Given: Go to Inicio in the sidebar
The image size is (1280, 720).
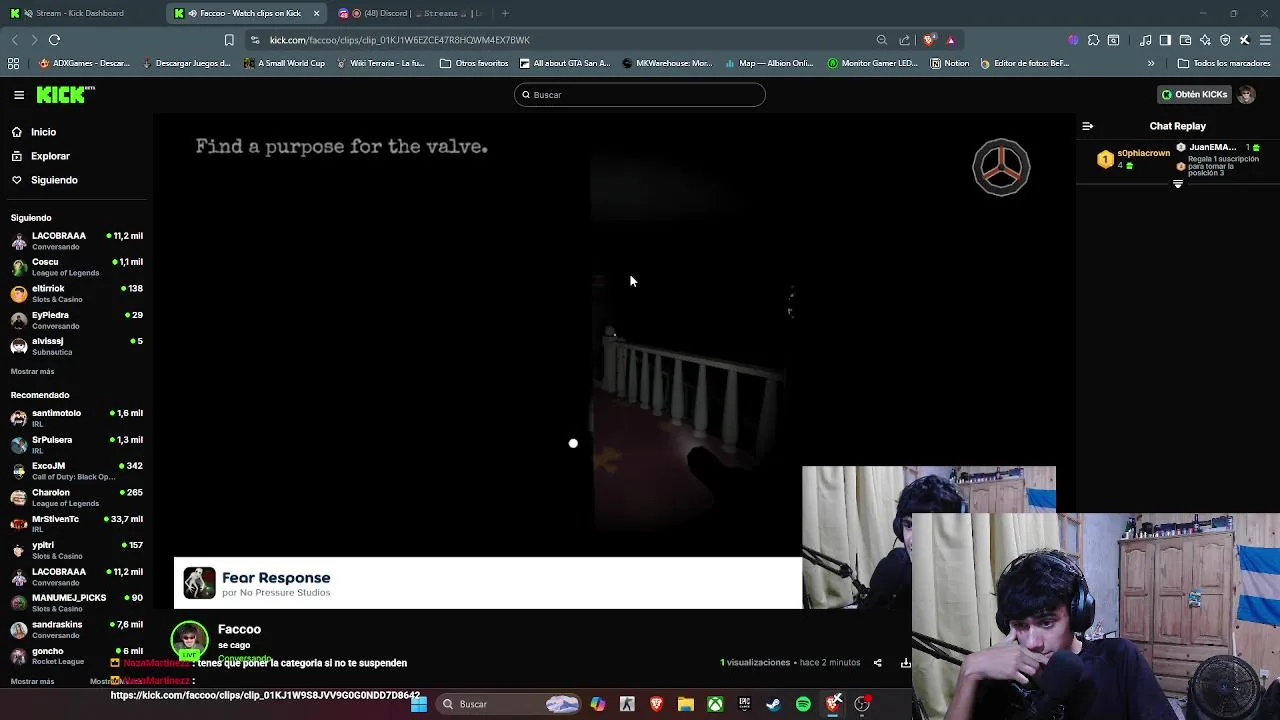Looking at the screenshot, I should (x=43, y=132).
